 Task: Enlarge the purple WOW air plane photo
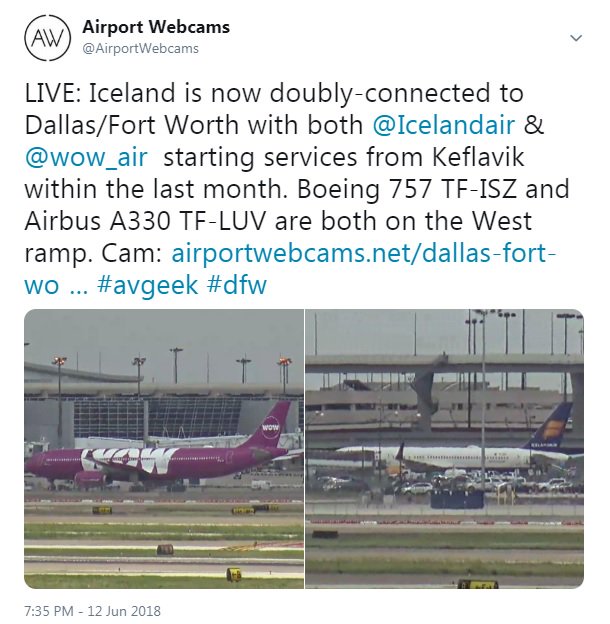(164, 448)
